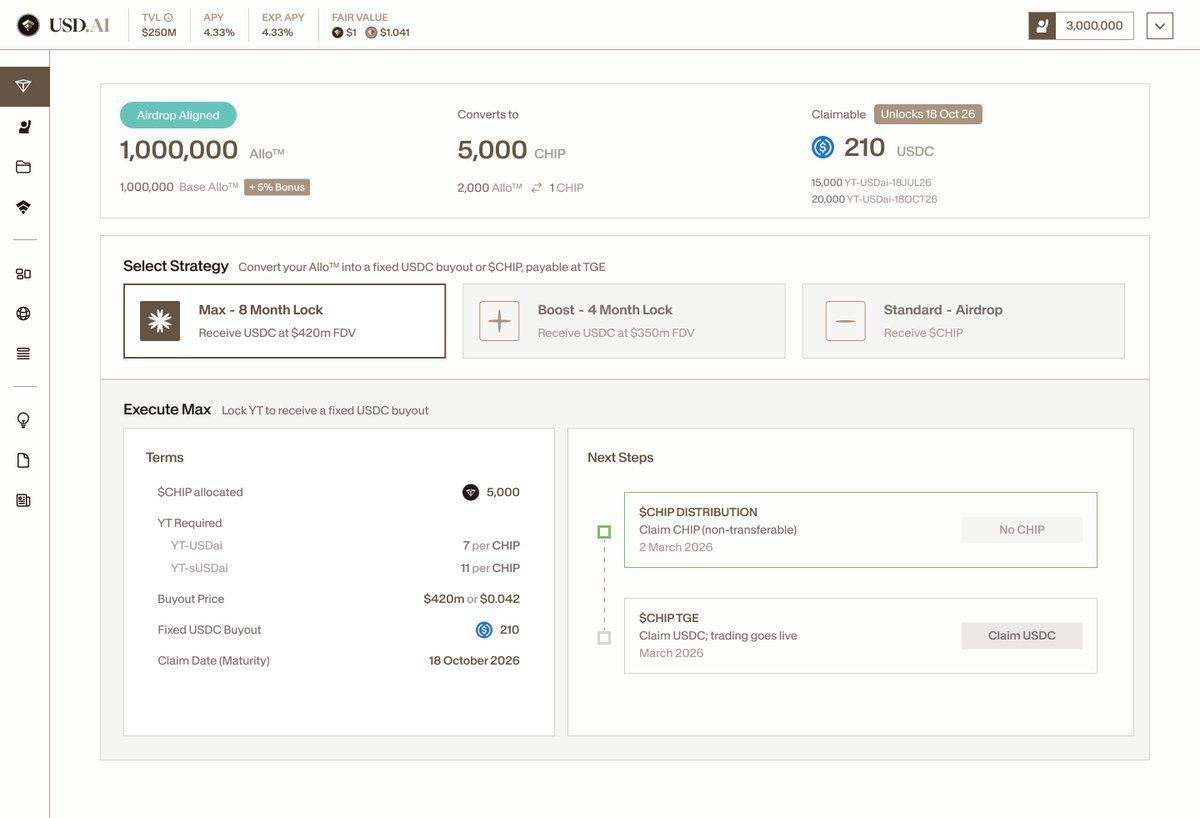Open the dashboard tiles sidebar item
Screen dimensions: 1200x818
[24, 274]
